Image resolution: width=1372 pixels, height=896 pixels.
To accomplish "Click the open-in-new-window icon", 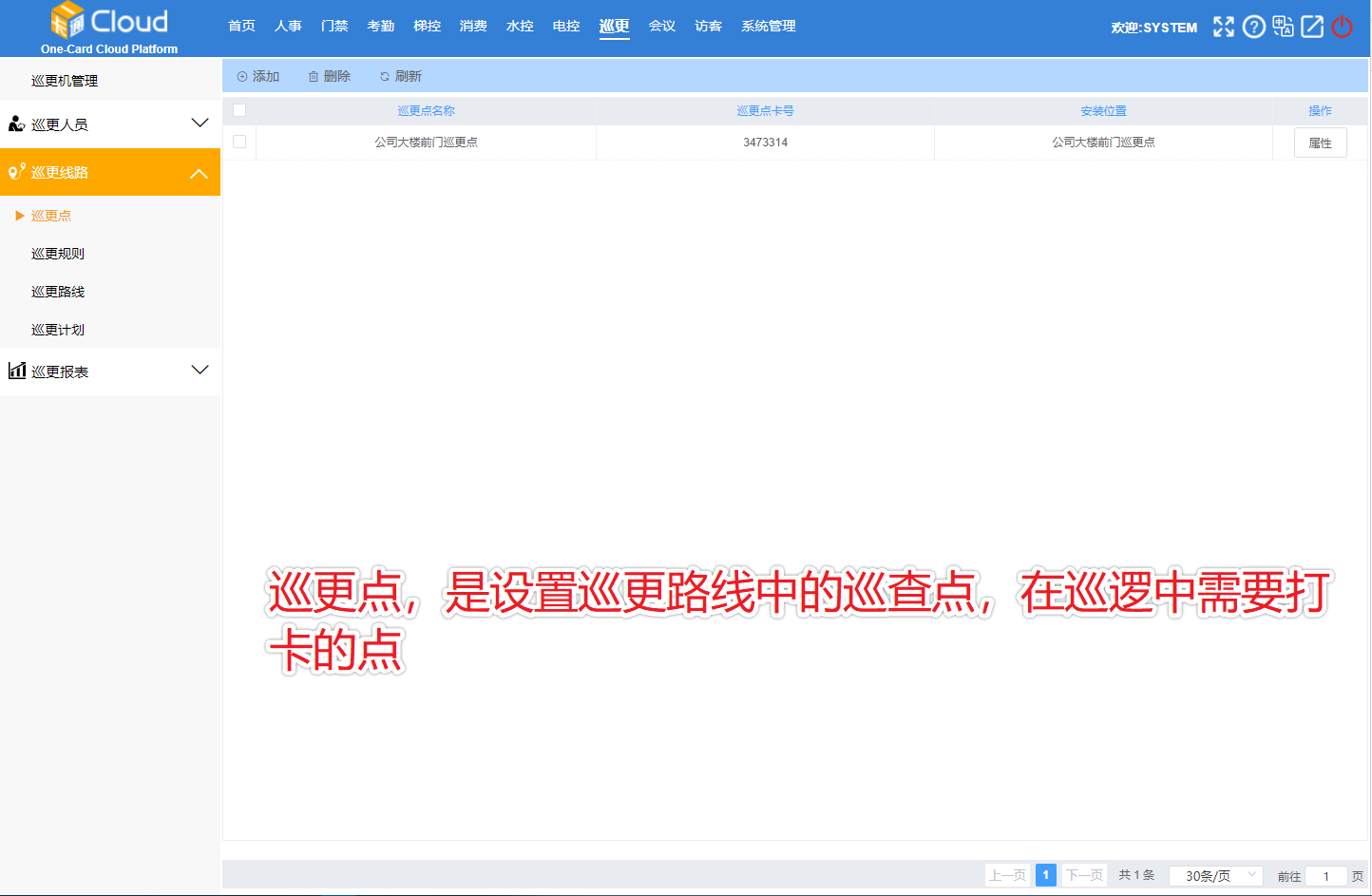I will click(x=1312, y=27).
